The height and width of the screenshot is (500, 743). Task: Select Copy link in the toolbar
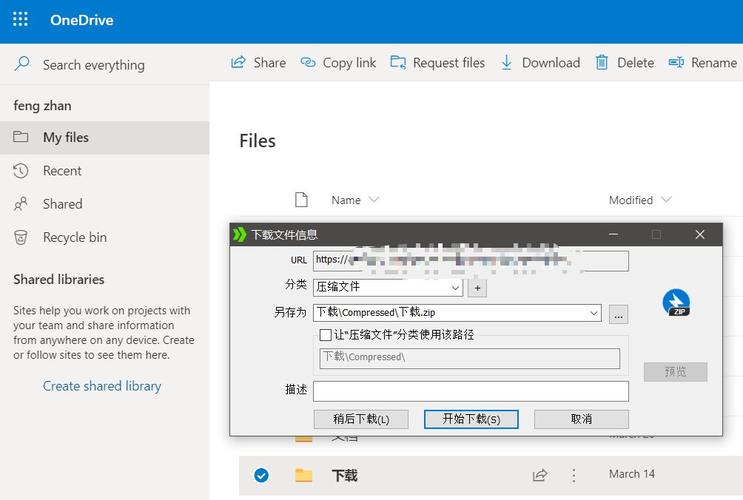point(349,63)
